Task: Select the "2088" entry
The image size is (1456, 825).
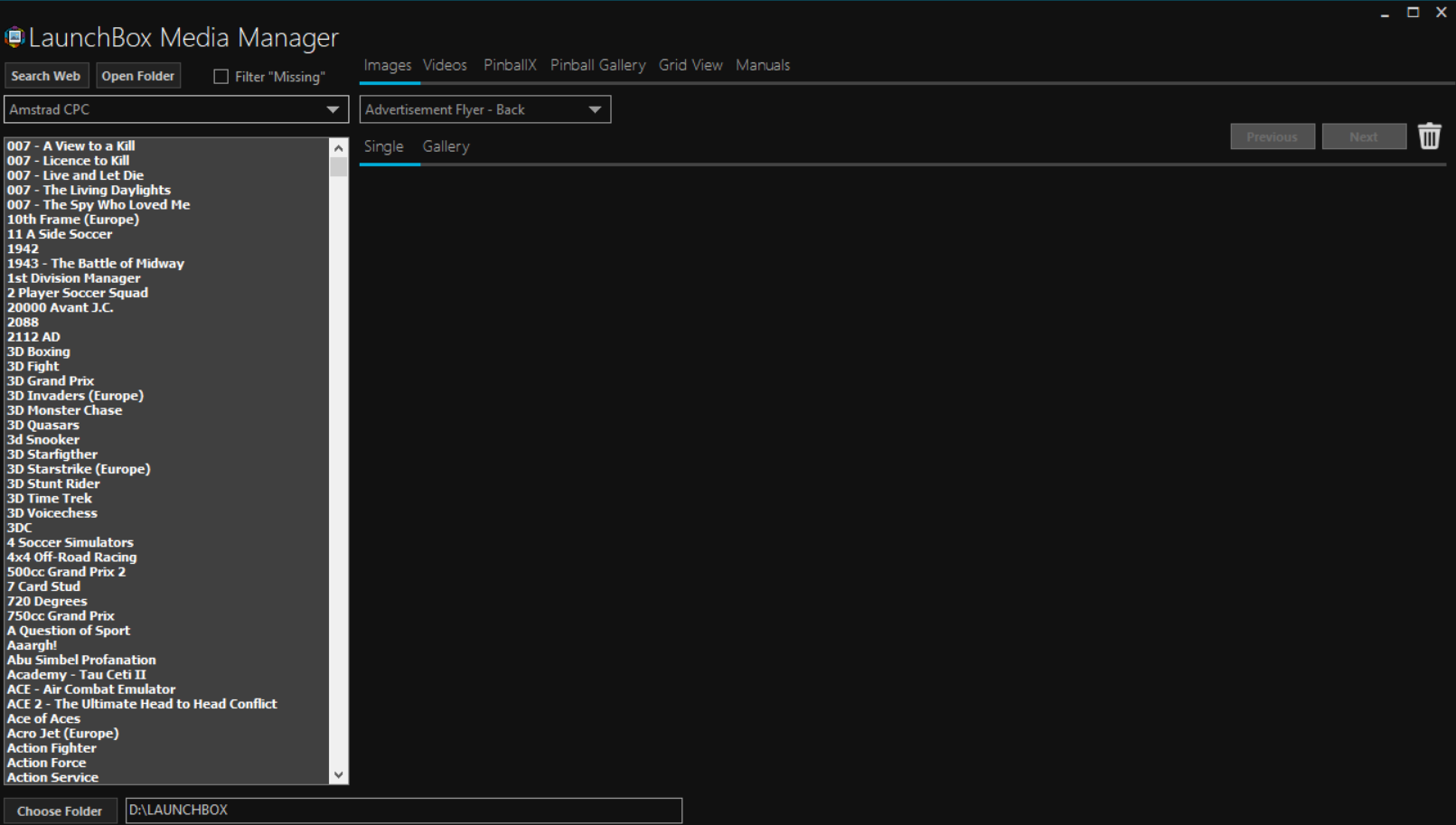Action: pyautogui.click(x=23, y=322)
